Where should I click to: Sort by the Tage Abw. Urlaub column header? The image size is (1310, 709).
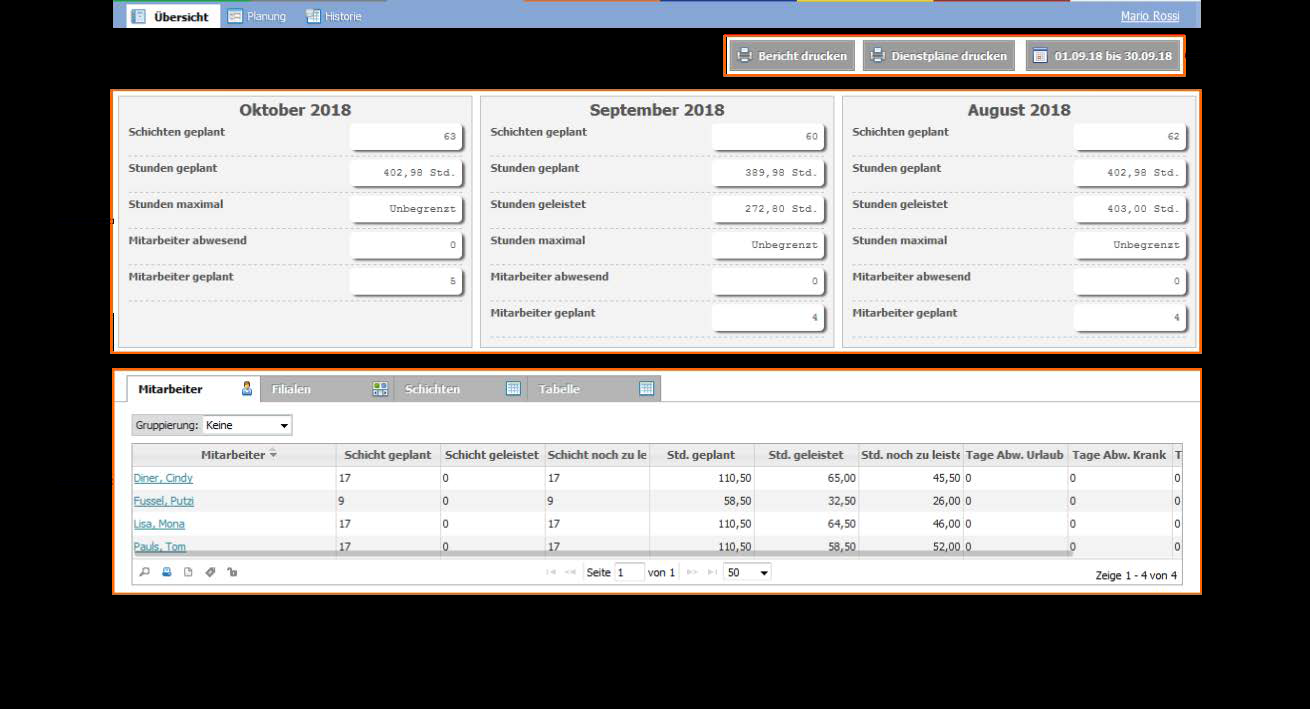1015,455
